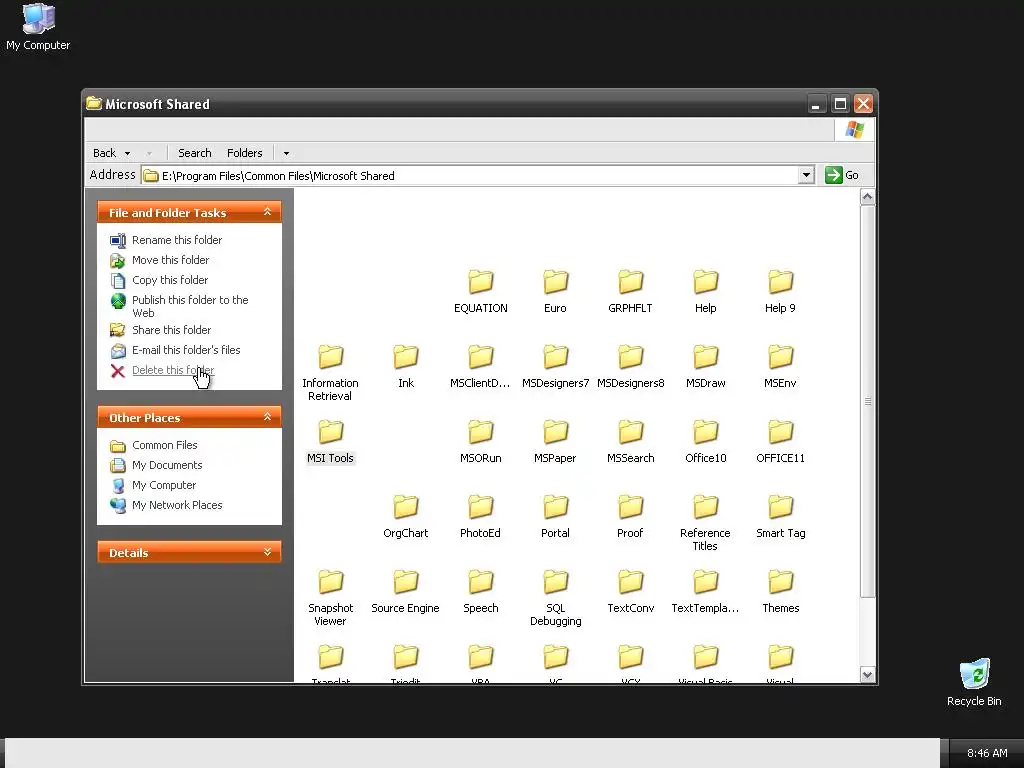Select the OFFICE11 folder
Viewport: 1024px width, 768px height.
[780, 441]
